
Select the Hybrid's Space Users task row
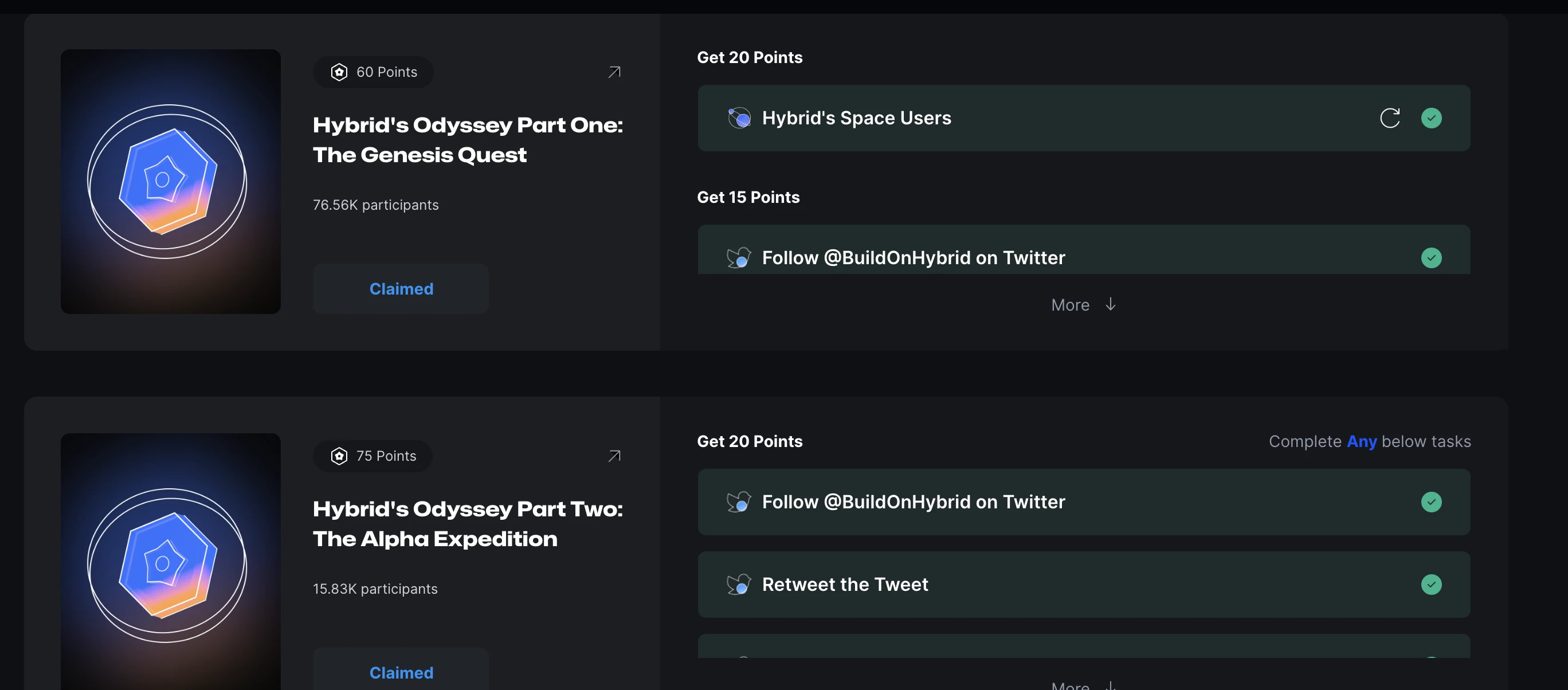point(1084,118)
